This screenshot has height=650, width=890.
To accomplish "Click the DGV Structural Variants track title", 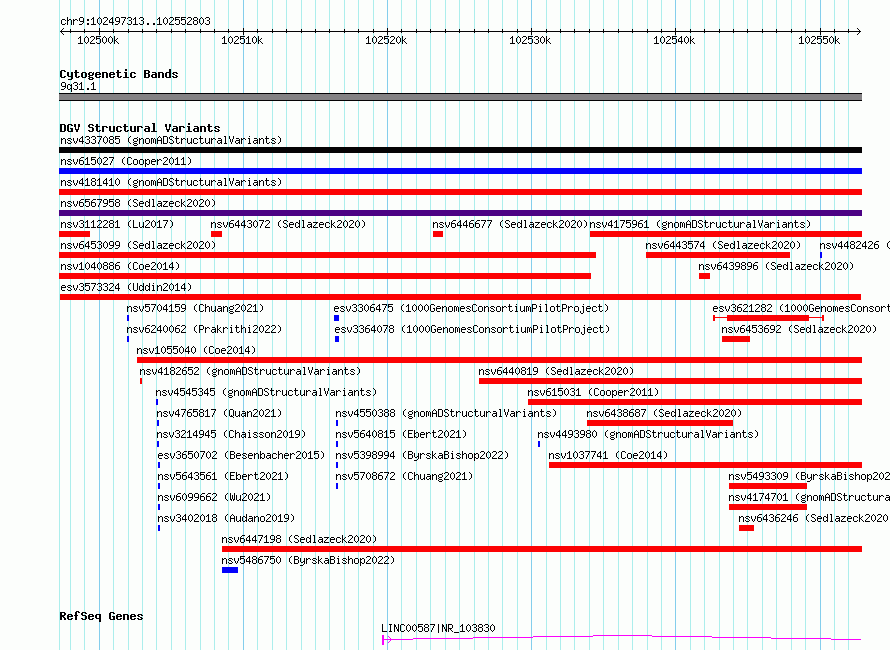I will coord(140,128).
